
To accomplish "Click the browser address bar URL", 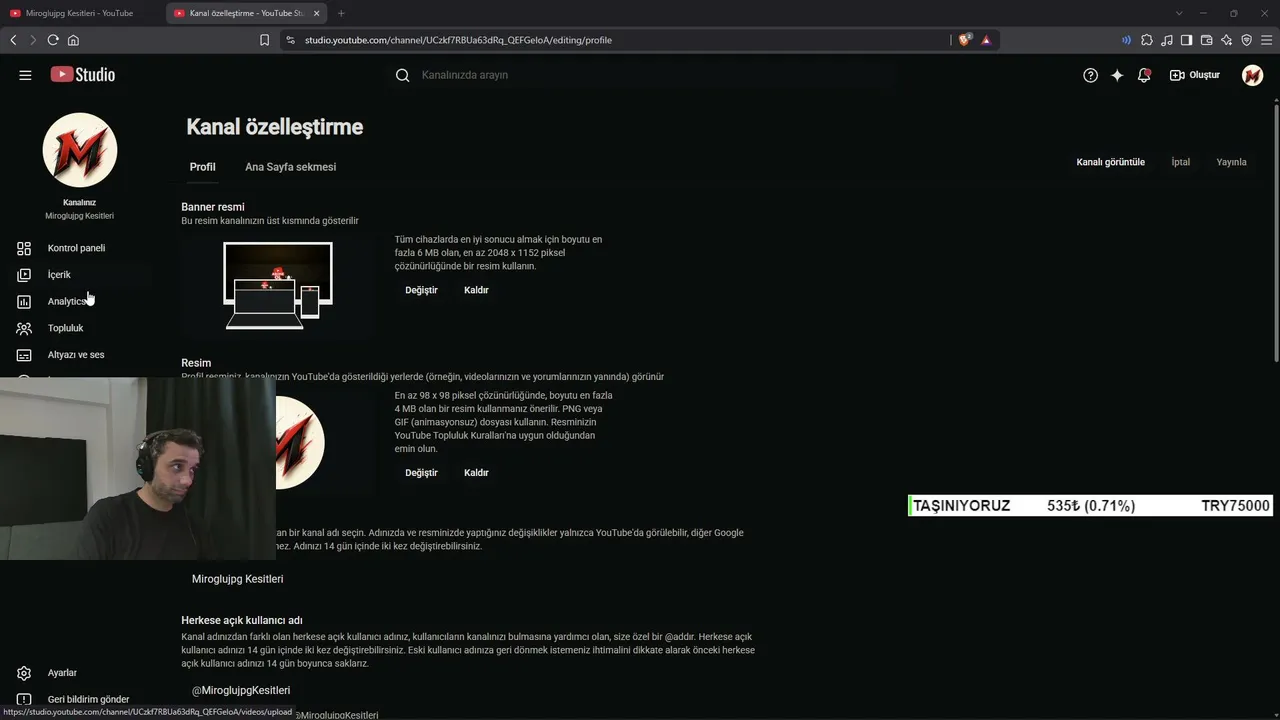I will [459, 40].
